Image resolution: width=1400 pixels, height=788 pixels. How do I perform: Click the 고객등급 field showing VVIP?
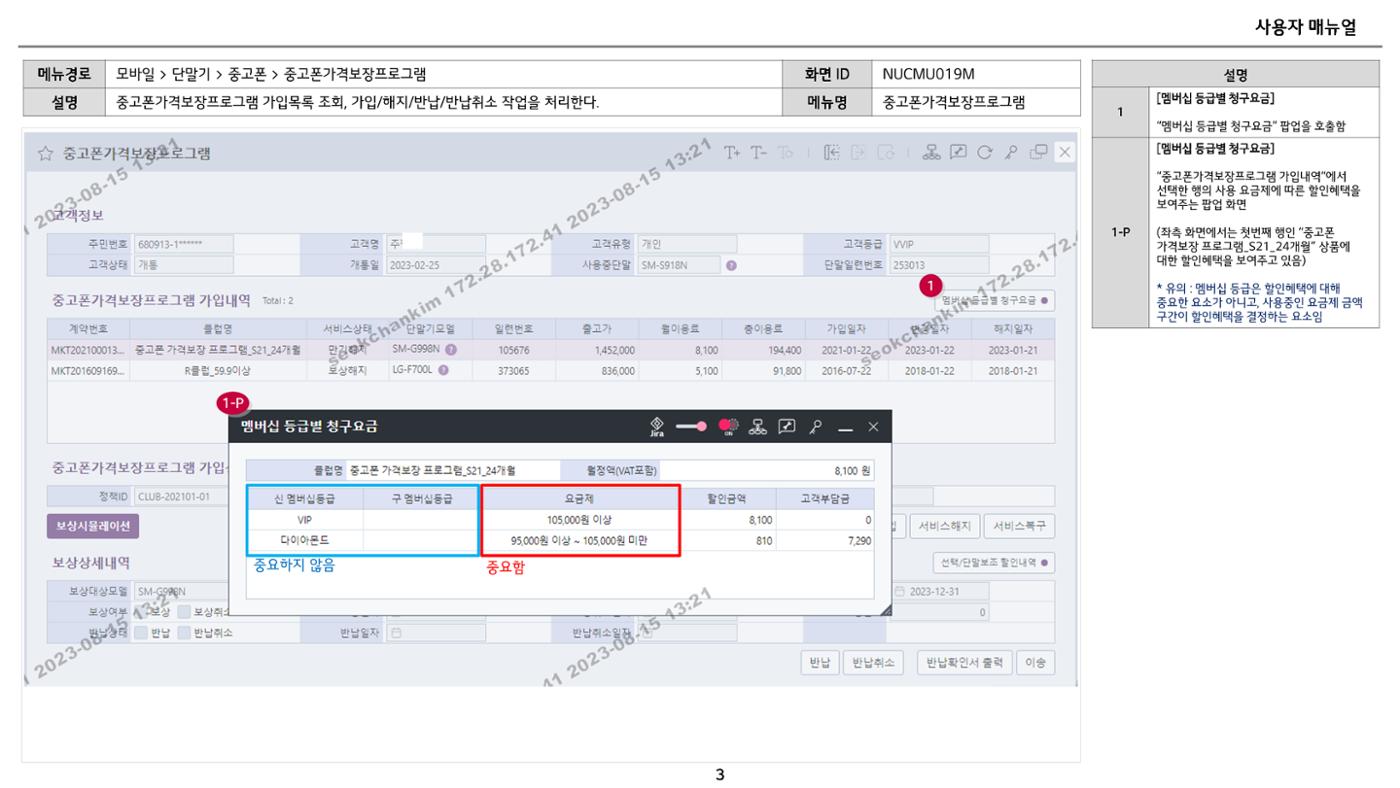pyautogui.click(x=938, y=243)
